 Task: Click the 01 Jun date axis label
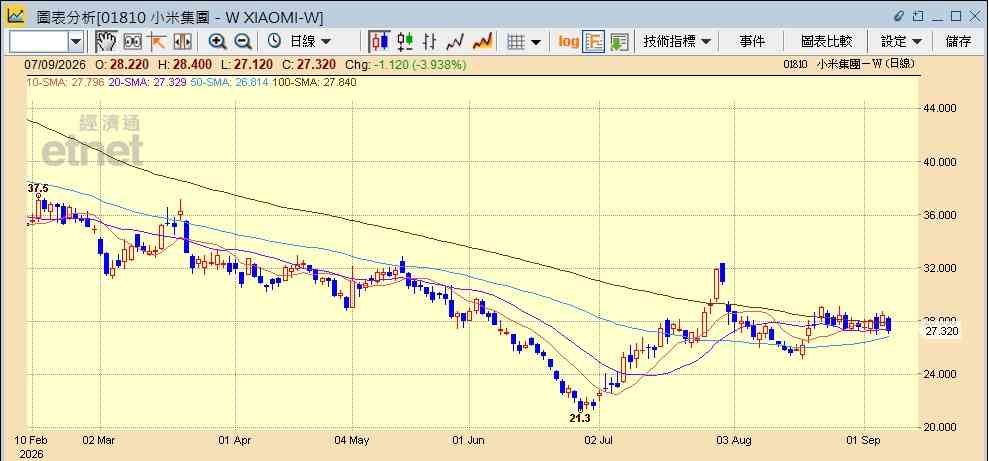[469, 439]
